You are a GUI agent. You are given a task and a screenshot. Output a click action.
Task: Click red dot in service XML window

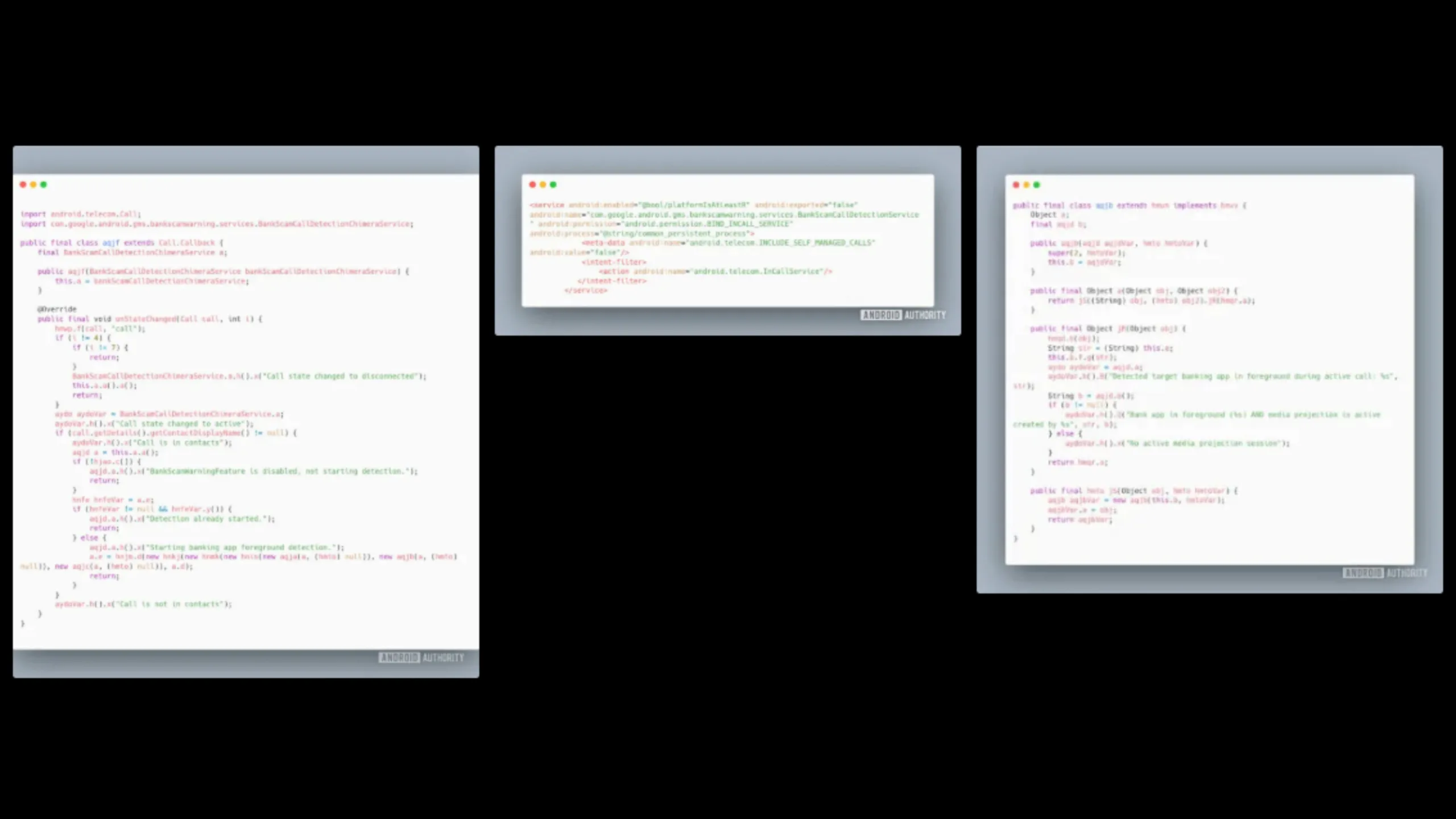click(x=532, y=184)
